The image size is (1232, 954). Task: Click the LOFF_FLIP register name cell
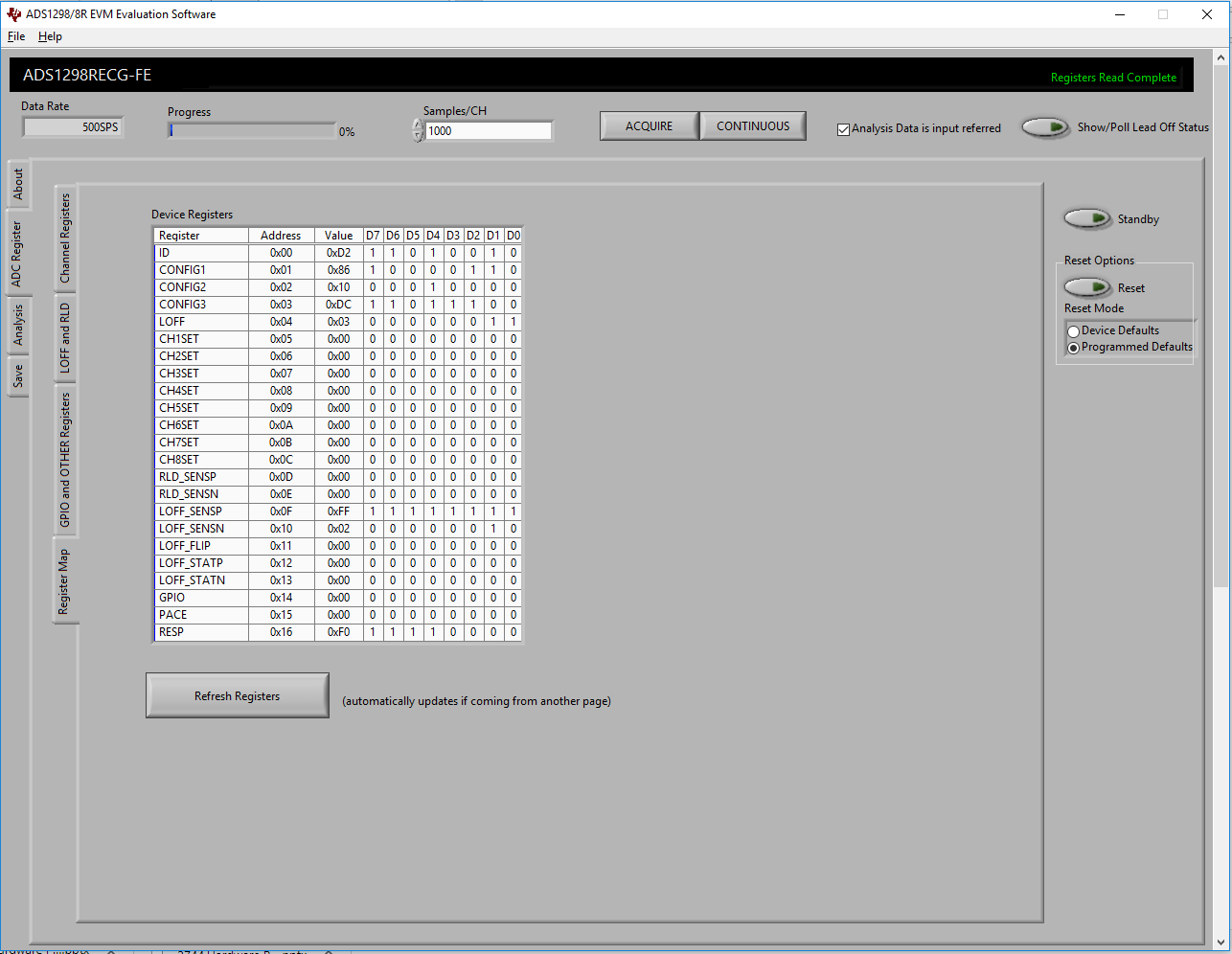pyautogui.click(x=201, y=546)
